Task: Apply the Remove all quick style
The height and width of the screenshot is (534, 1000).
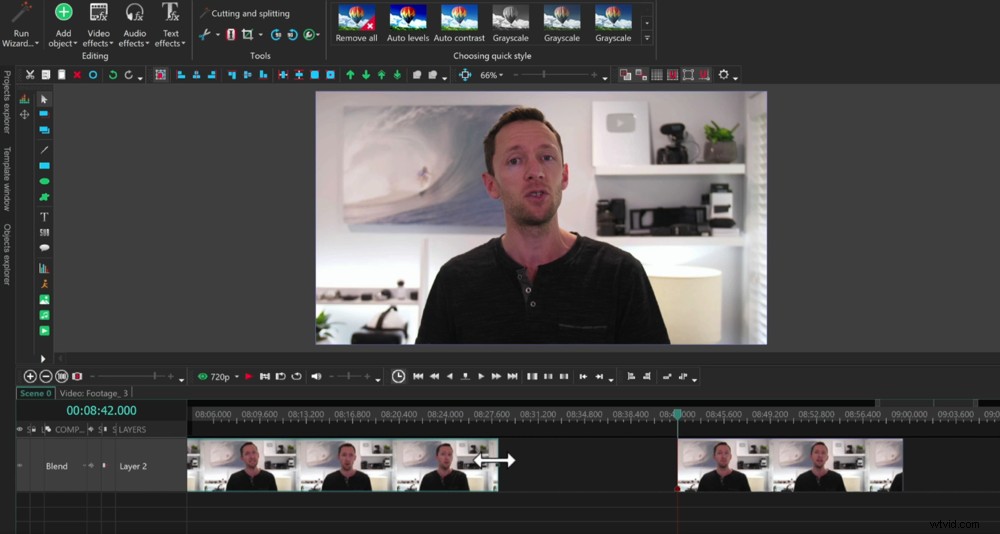Action: [x=357, y=24]
